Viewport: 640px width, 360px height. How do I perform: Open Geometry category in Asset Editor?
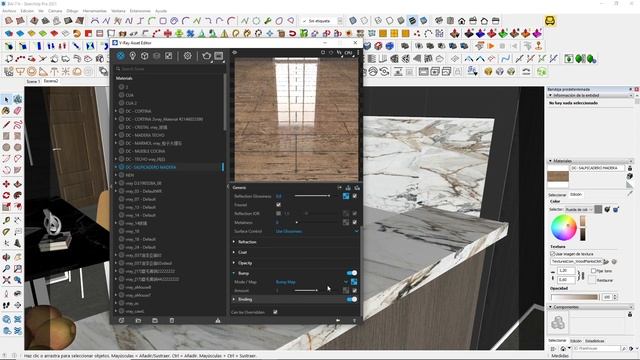pyautogui.click(x=144, y=56)
